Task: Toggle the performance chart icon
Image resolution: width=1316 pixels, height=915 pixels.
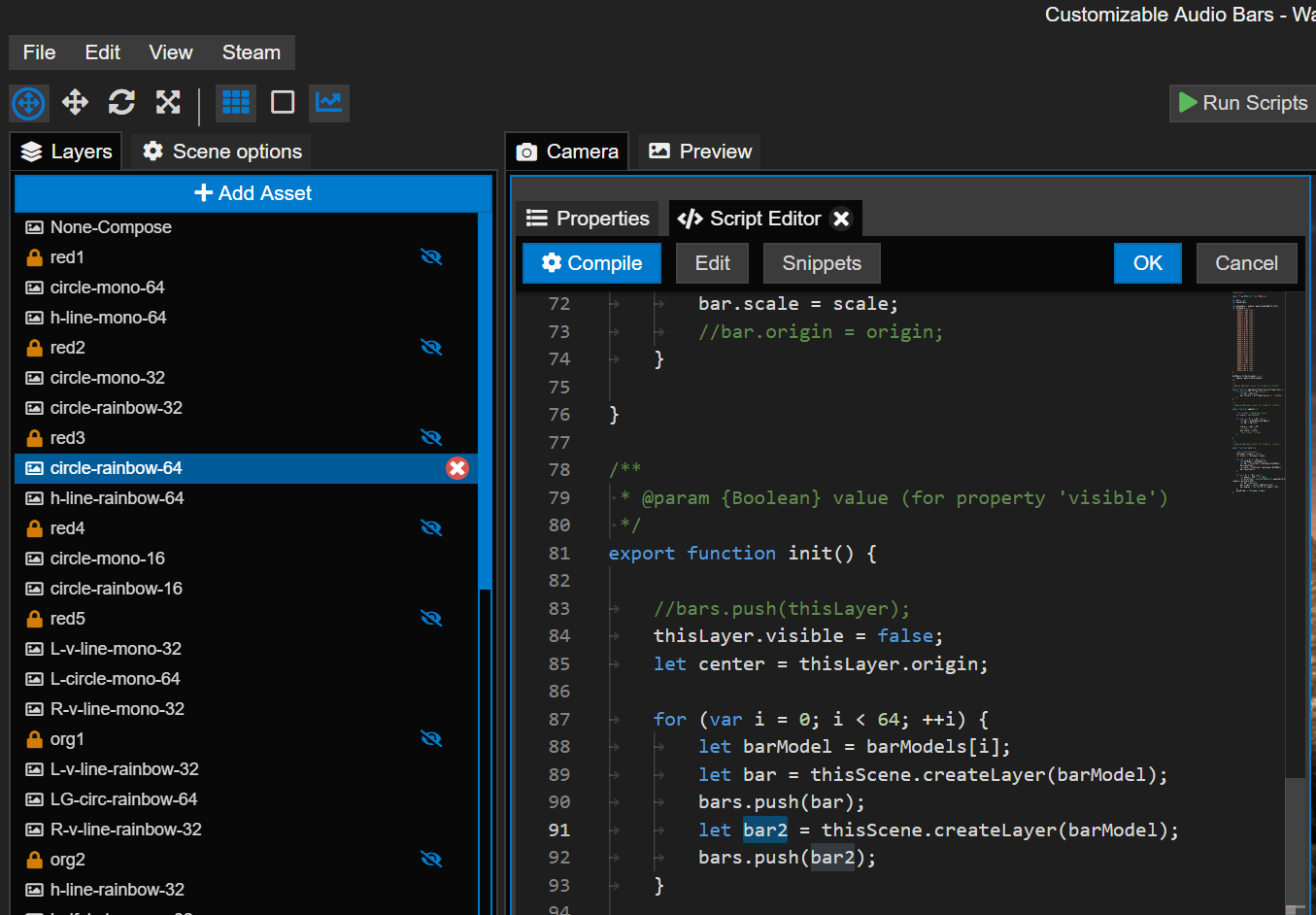Action: (x=329, y=102)
